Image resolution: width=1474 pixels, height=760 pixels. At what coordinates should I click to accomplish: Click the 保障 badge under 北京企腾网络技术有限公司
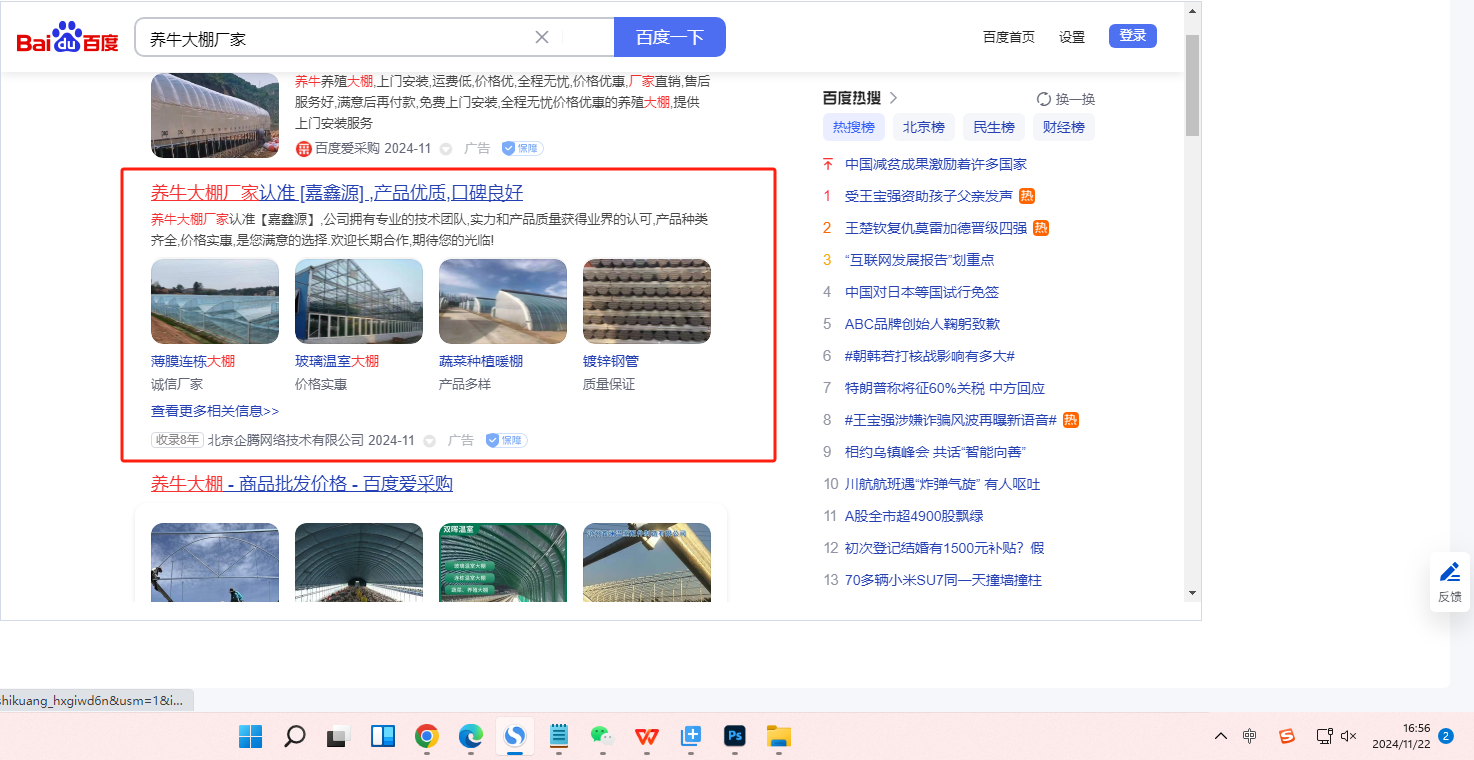(506, 440)
